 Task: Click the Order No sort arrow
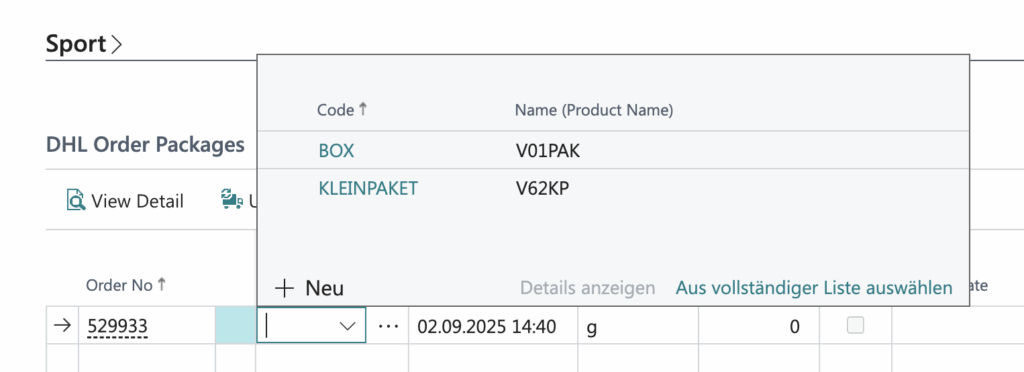pos(162,284)
